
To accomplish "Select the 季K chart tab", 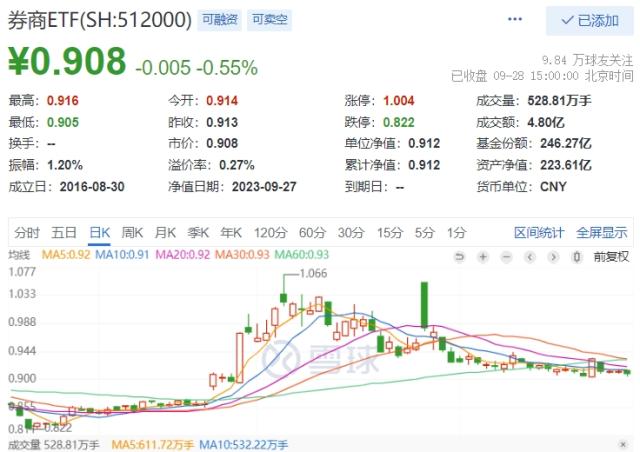I will point(198,233).
